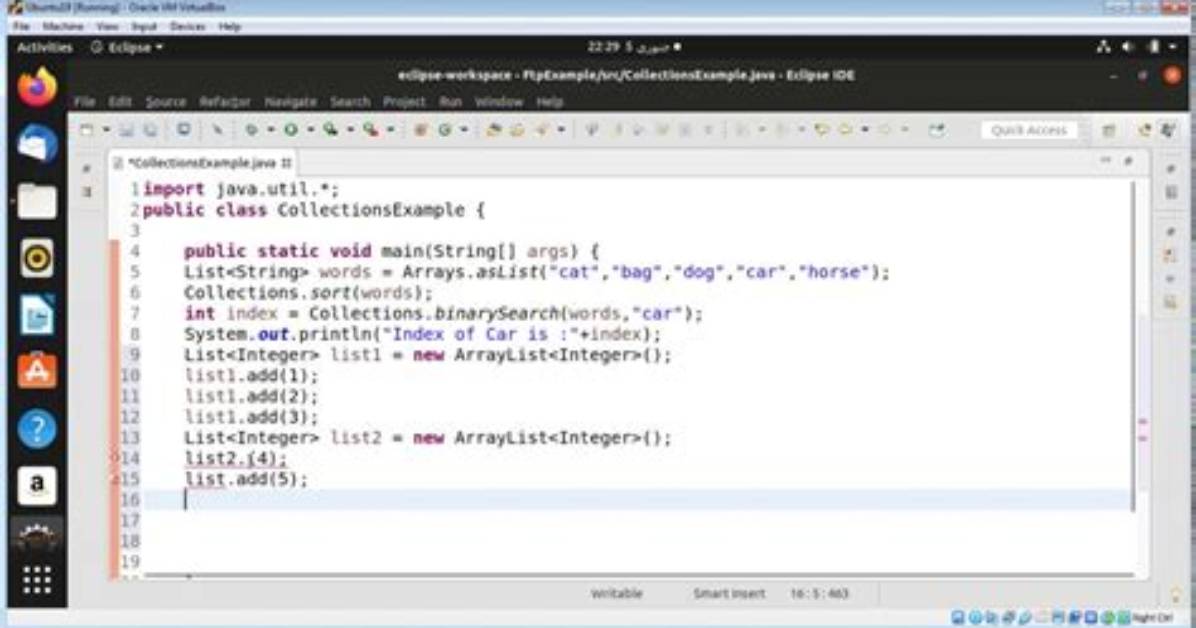Open the New file wizard icon
Viewport: 1196px width, 628px height.
pyautogui.click(x=87, y=130)
